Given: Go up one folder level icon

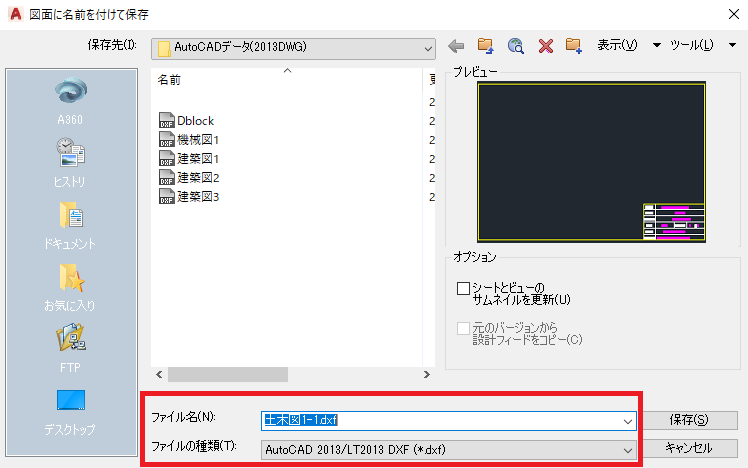Looking at the screenshot, I should [486, 45].
